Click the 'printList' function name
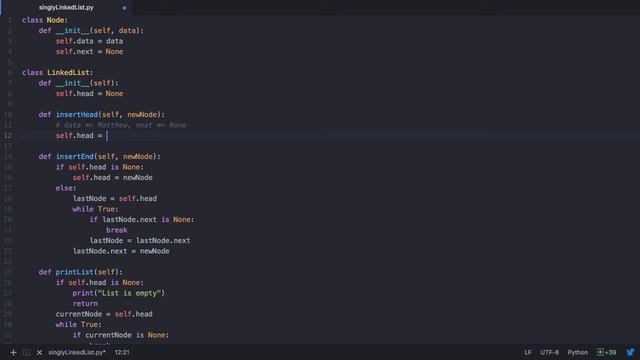 [75, 272]
